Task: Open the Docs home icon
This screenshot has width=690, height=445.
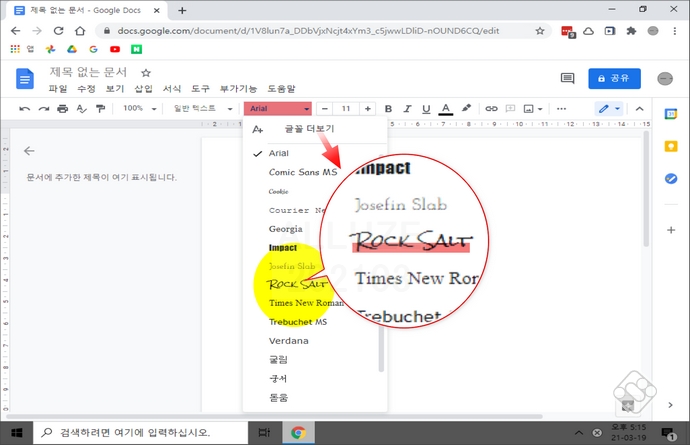Action: 25,79
